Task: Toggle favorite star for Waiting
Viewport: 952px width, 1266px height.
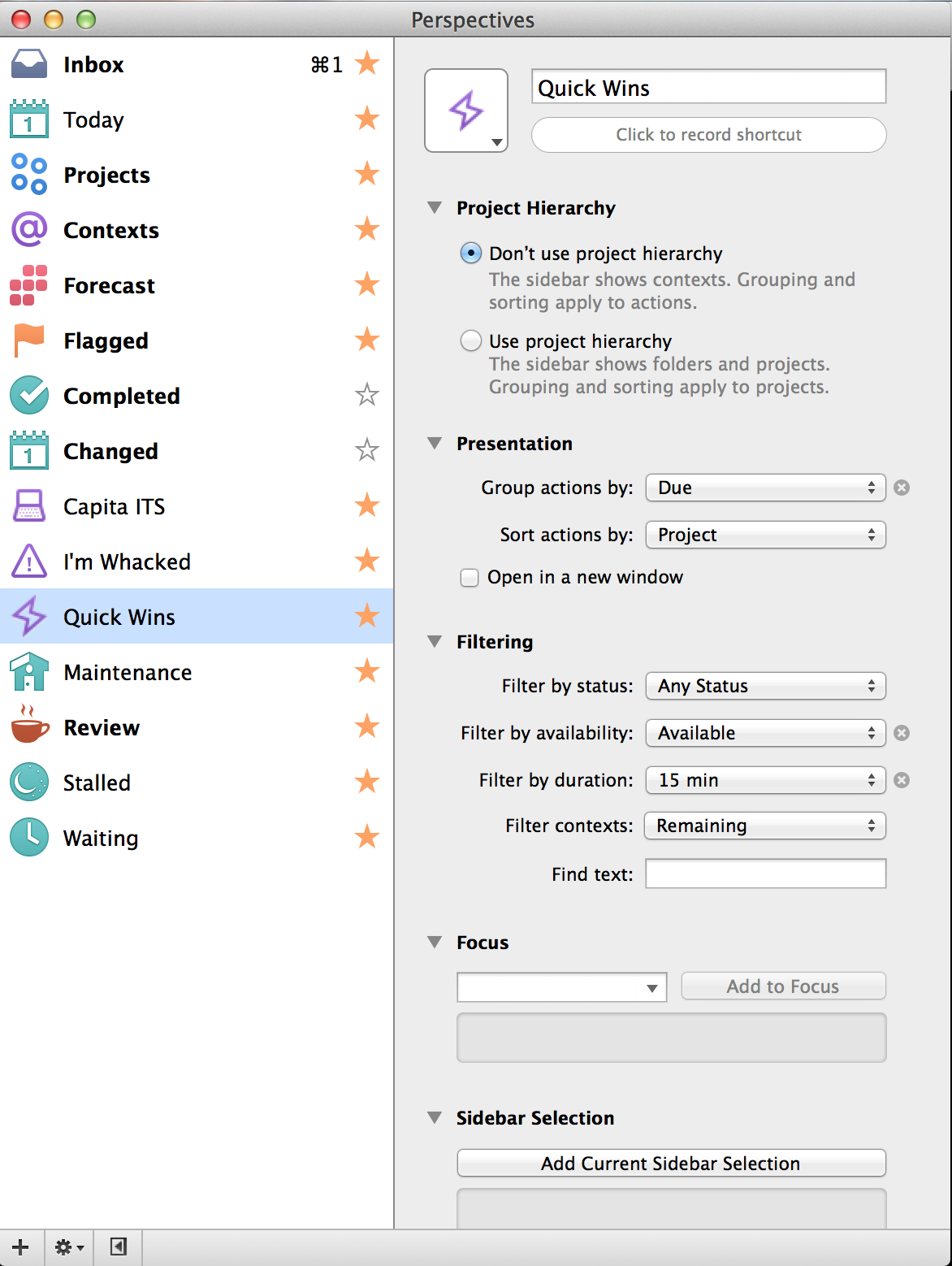Action: (x=367, y=837)
